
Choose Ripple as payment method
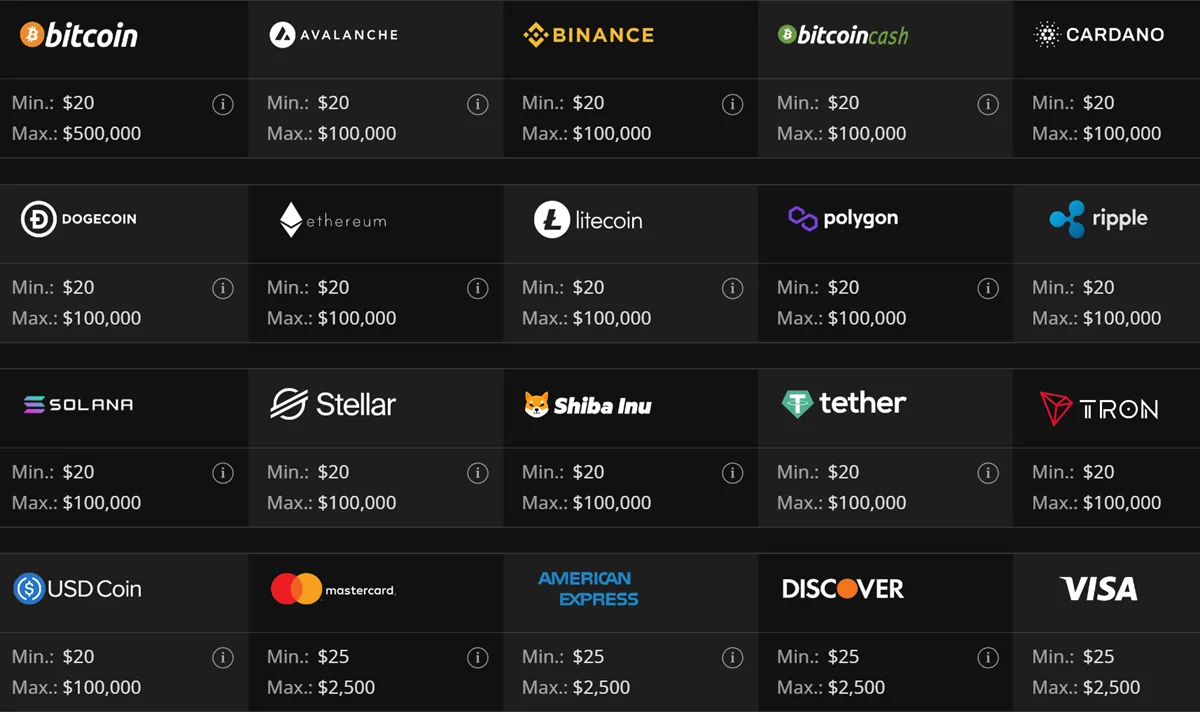[1098, 220]
